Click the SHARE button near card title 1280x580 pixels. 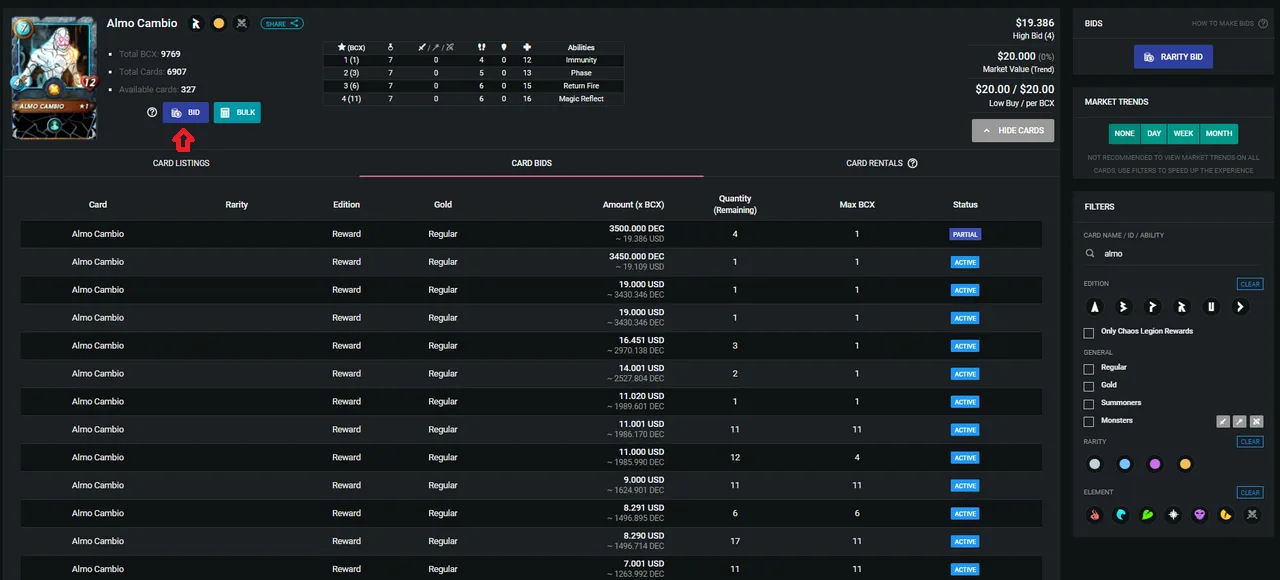tap(282, 23)
